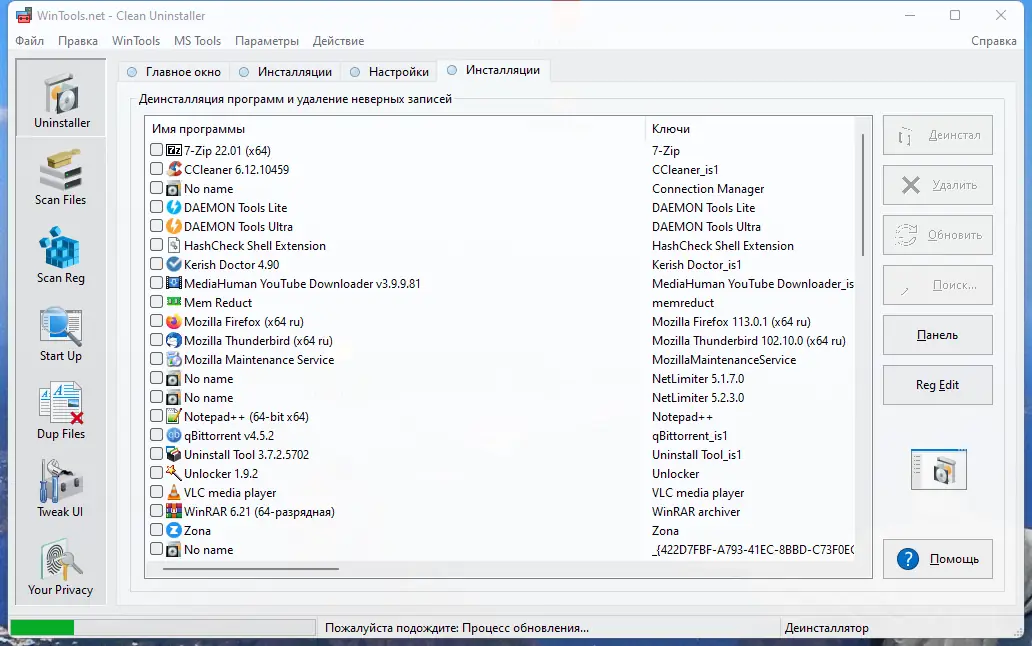Open the Действие menu
This screenshot has height=646, width=1032.
[x=338, y=41]
